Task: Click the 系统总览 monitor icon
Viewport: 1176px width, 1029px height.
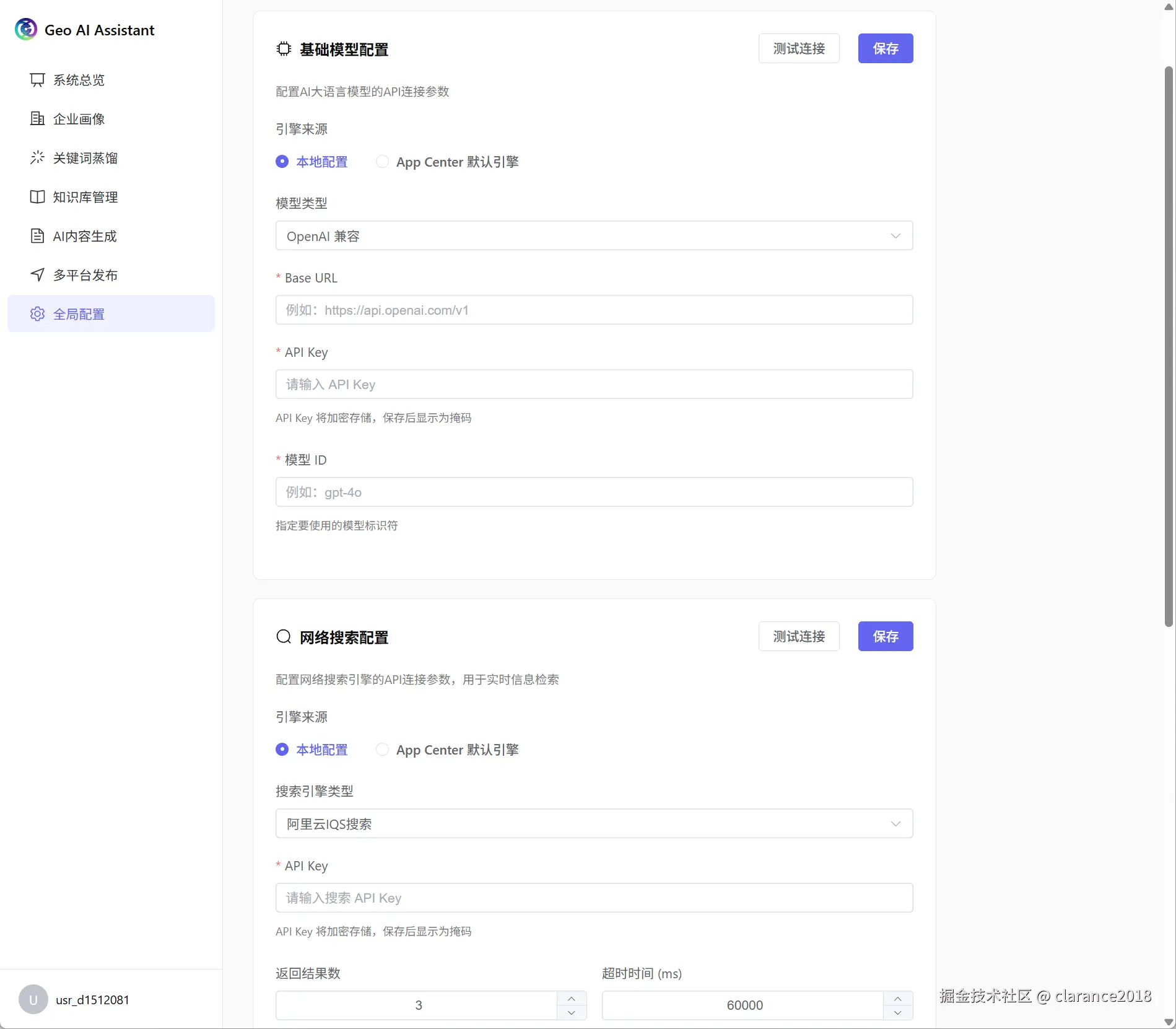Action: pos(38,80)
